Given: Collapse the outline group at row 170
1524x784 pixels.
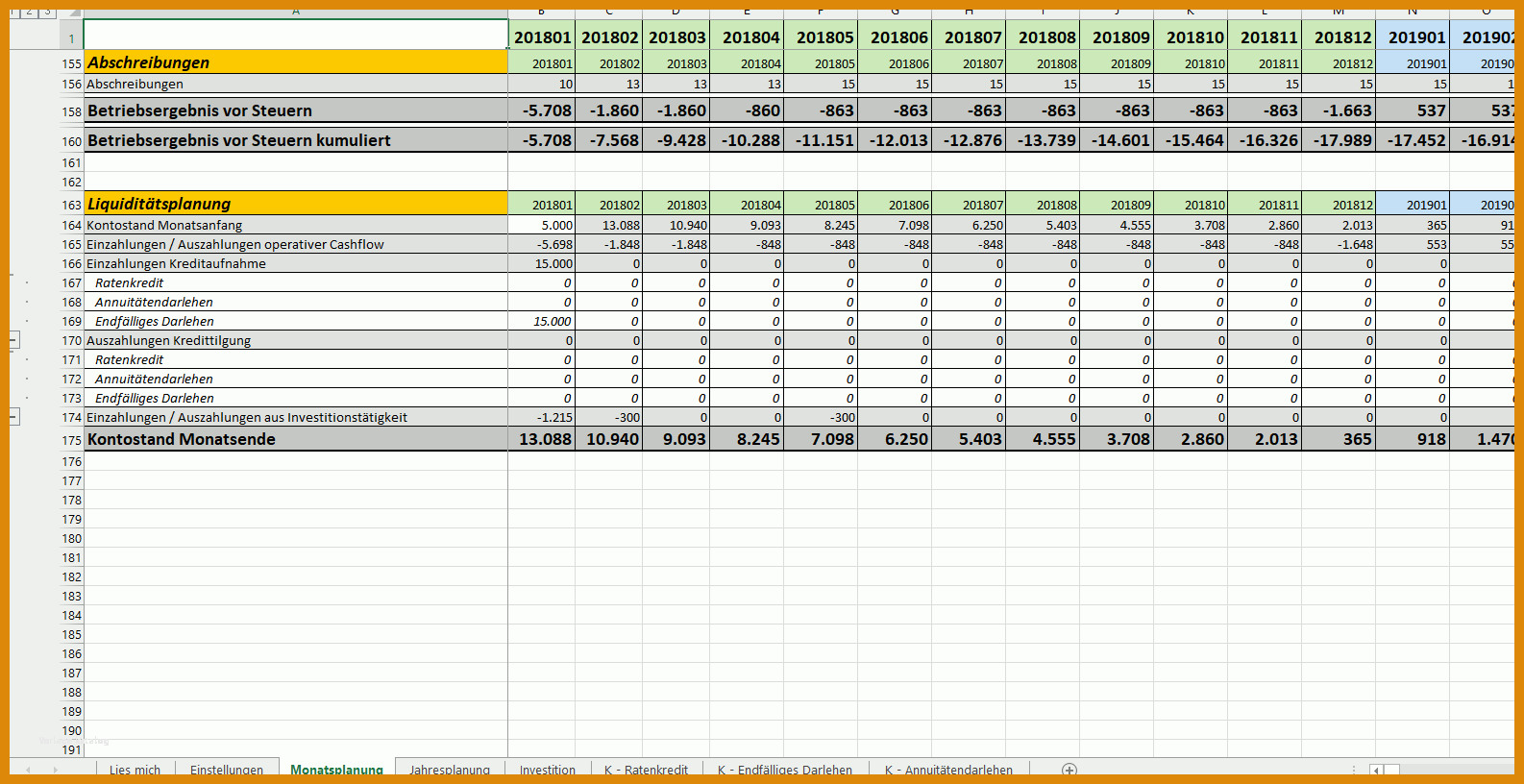Looking at the screenshot, I should click(x=13, y=340).
